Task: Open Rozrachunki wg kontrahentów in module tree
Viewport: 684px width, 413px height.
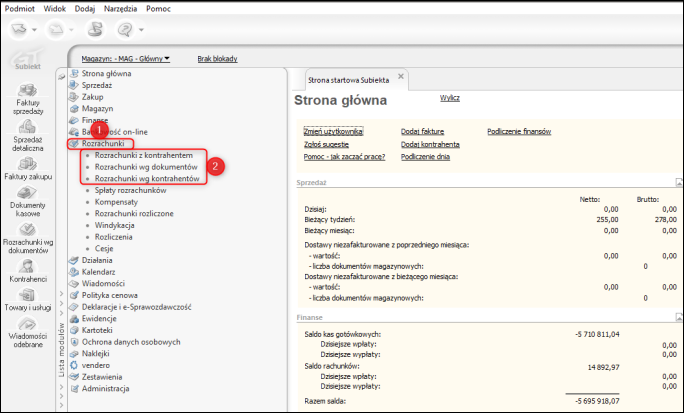Action: [x=147, y=178]
